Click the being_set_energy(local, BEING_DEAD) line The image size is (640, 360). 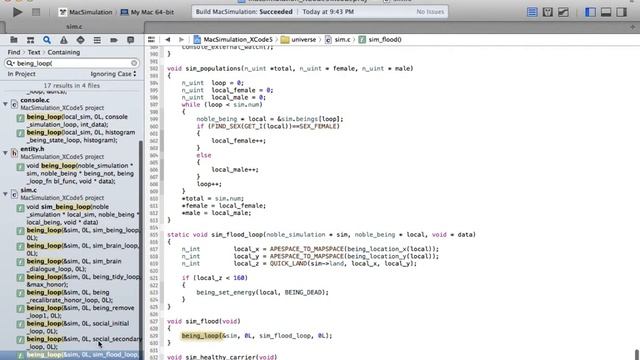[x=262, y=292]
